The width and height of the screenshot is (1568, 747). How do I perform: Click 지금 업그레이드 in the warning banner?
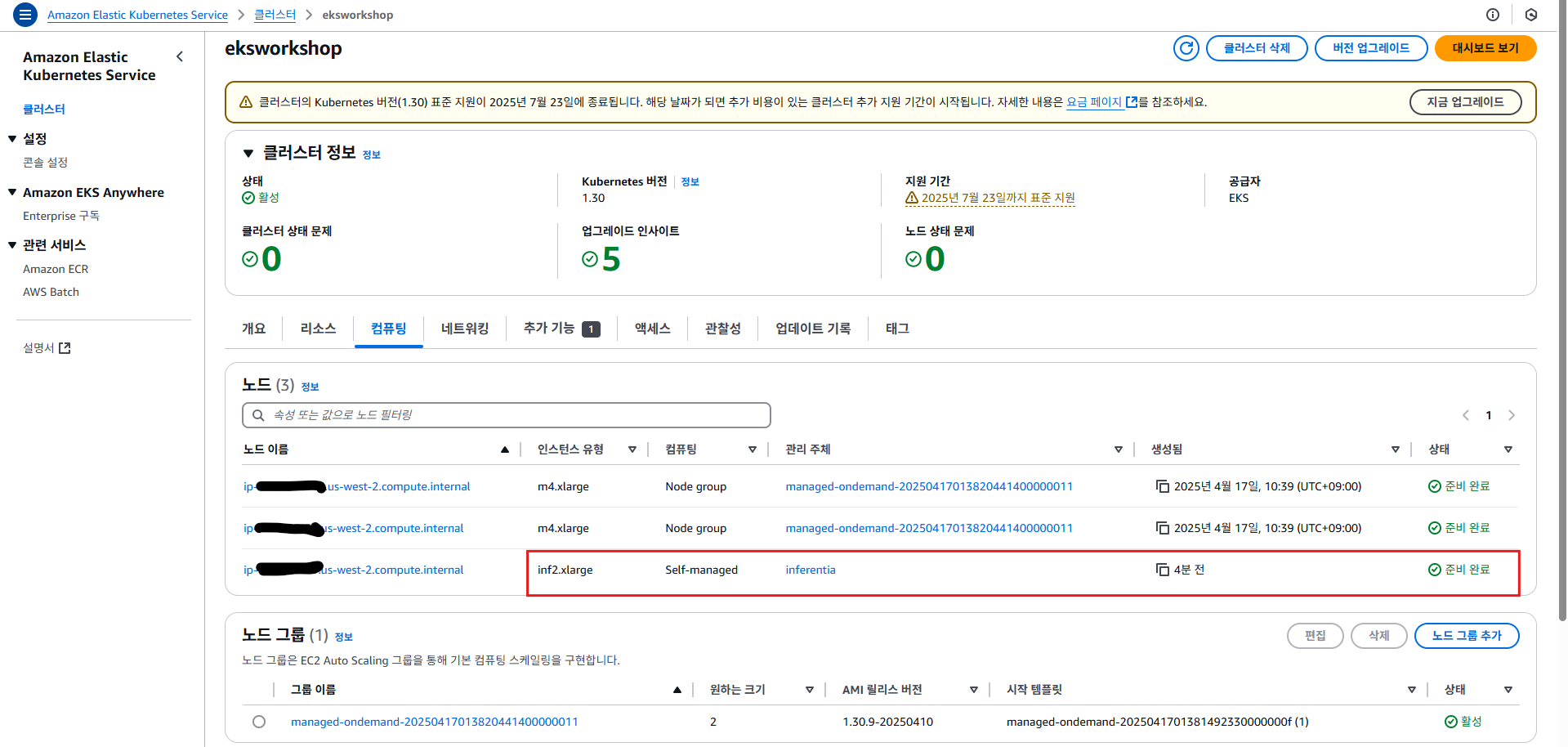pyautogui.click(x=1465, y=102)
